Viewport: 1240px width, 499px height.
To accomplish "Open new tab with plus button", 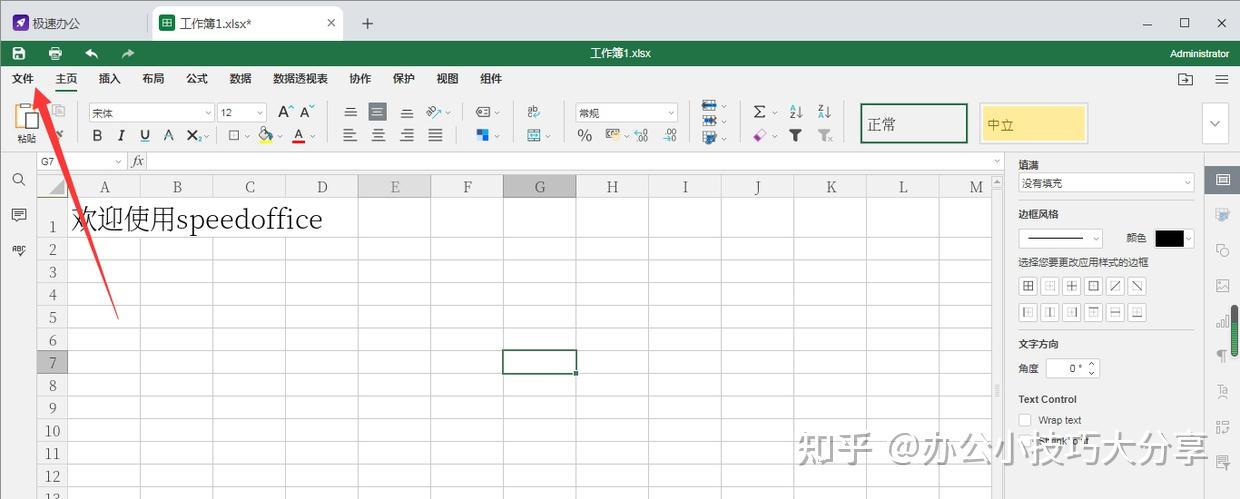I will (x=367, y=23).
